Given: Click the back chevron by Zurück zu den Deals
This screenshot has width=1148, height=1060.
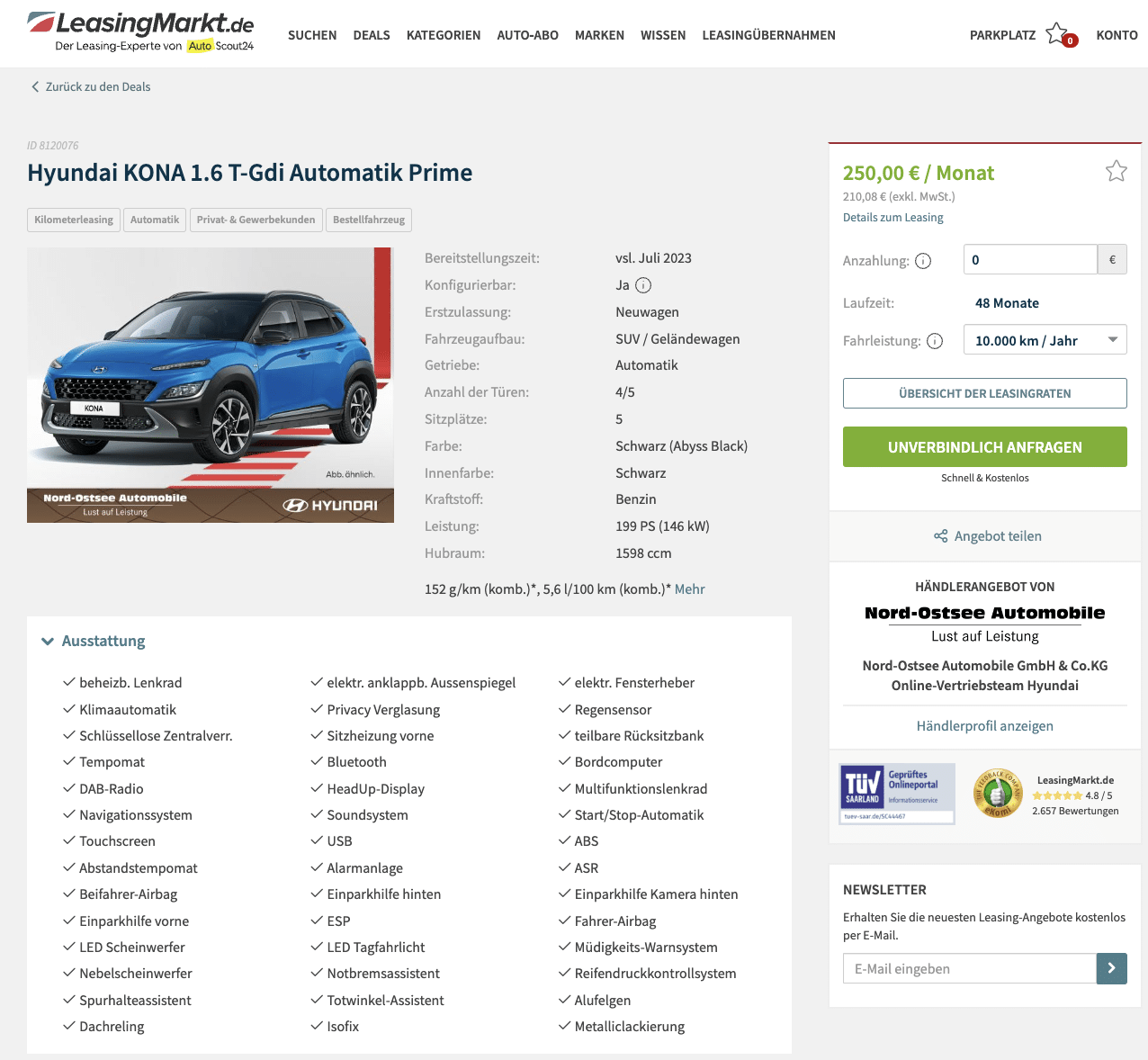Looking at the screenshot, I should pyautogui.click(x=35, y=86).
